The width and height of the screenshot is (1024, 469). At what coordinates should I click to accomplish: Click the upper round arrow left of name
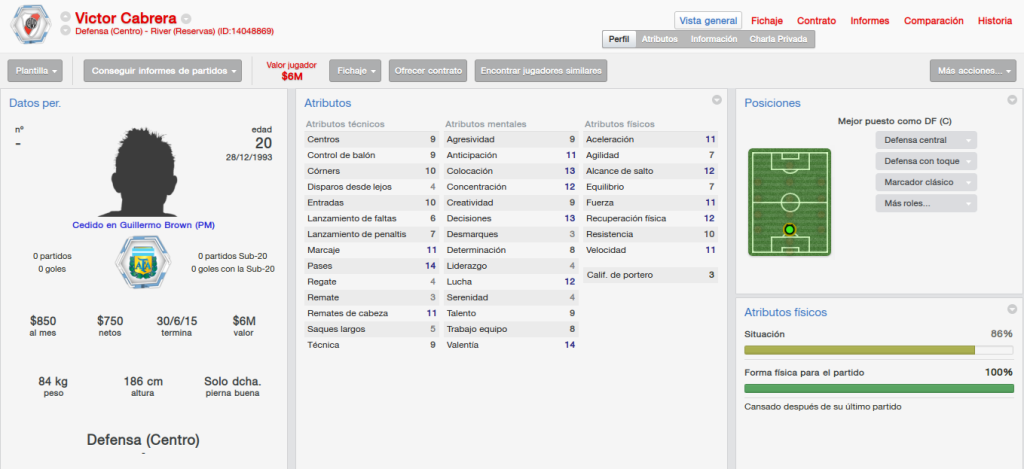pos(65,16)
